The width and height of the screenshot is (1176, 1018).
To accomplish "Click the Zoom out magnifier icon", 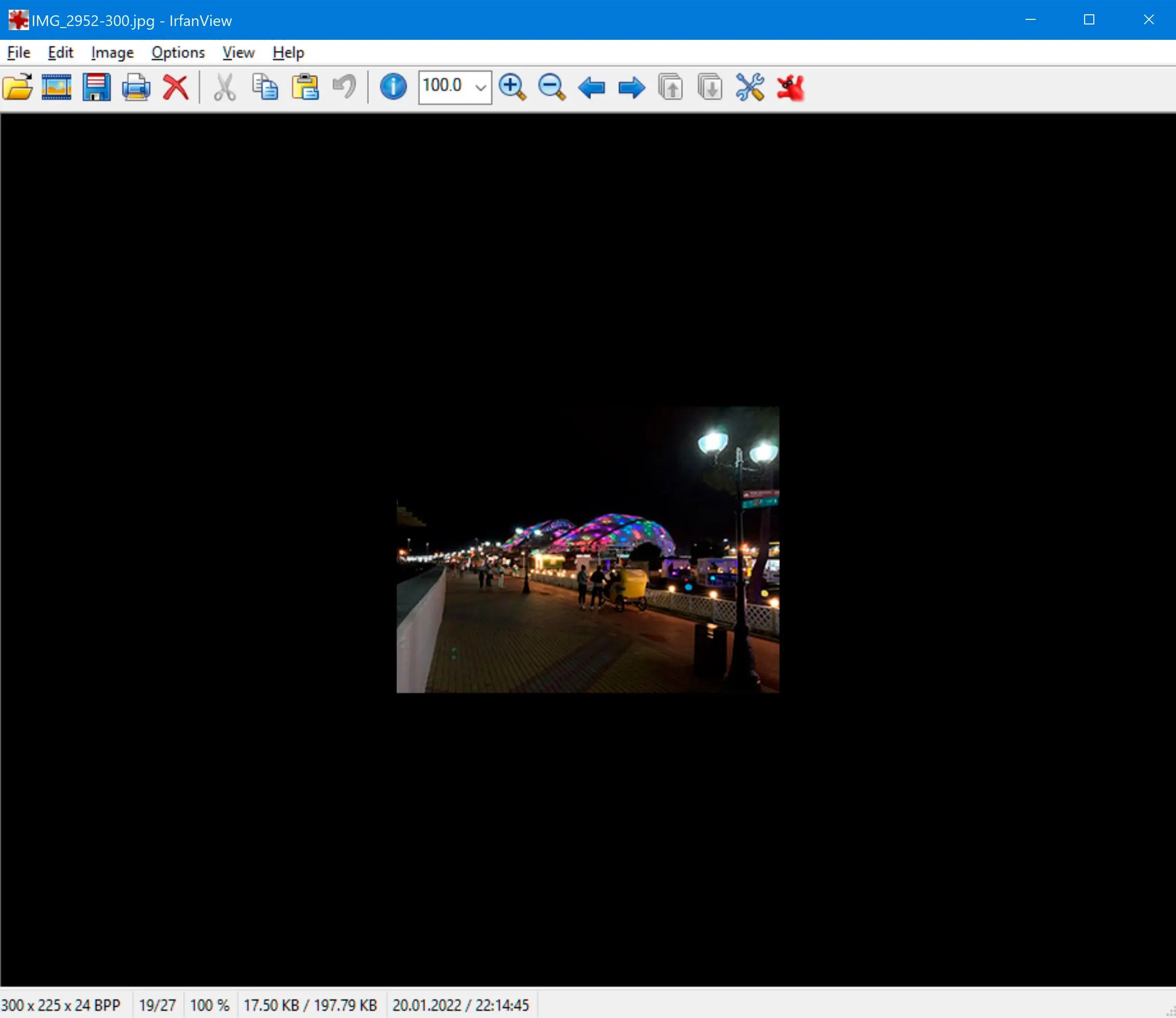I will (x=552, y=87).
